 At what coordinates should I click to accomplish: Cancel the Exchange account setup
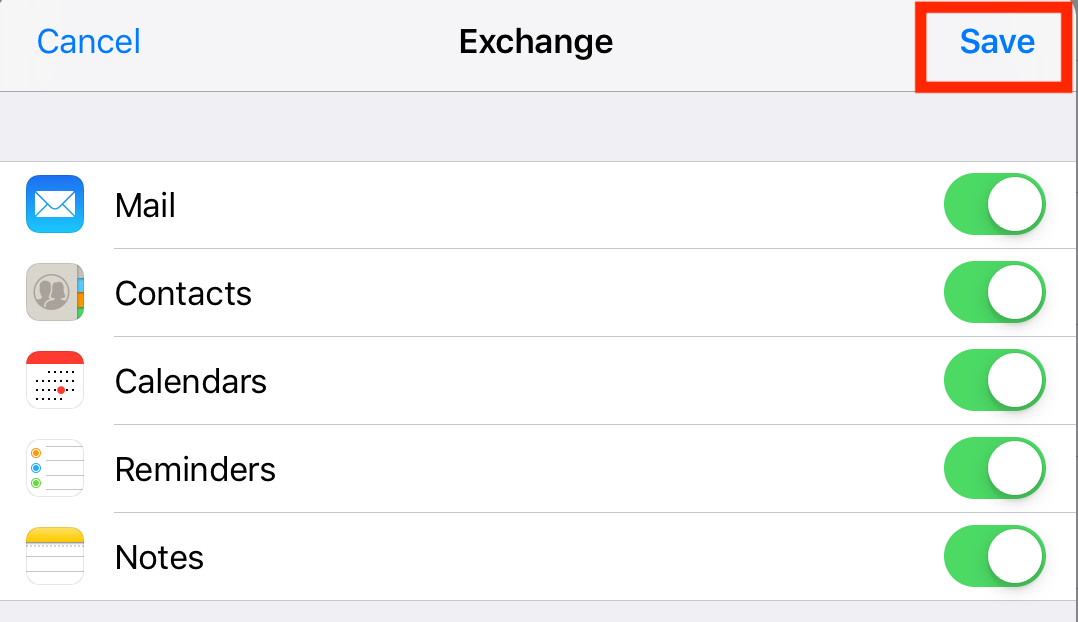pos(89,42)
